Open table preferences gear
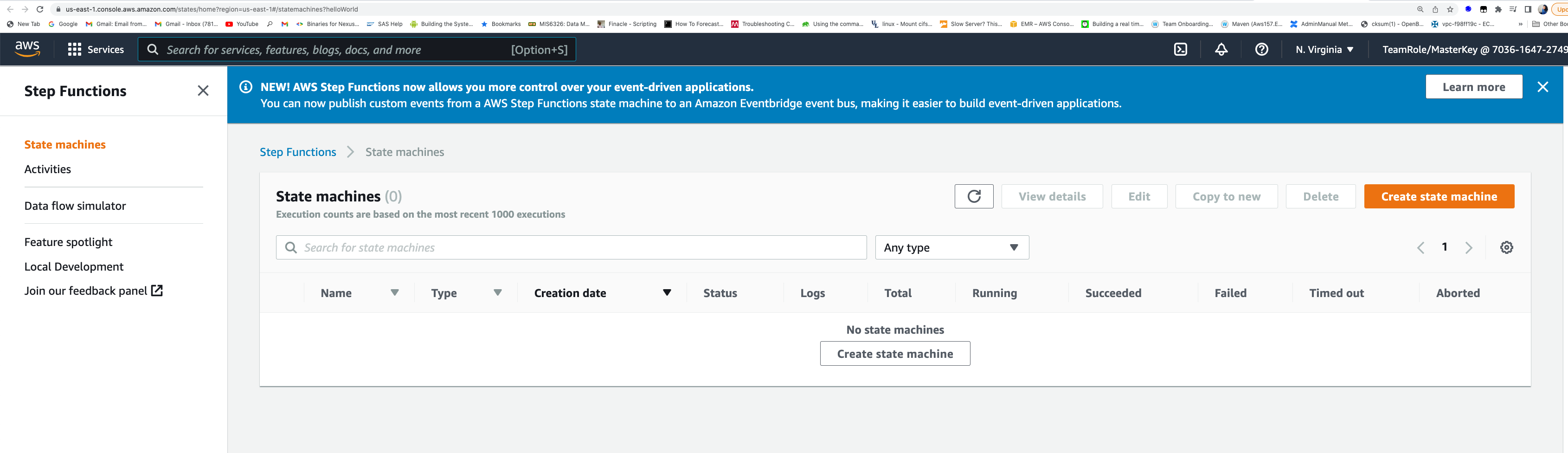The width and height of the screenshot is (1568, 453). pos(1506,247)
